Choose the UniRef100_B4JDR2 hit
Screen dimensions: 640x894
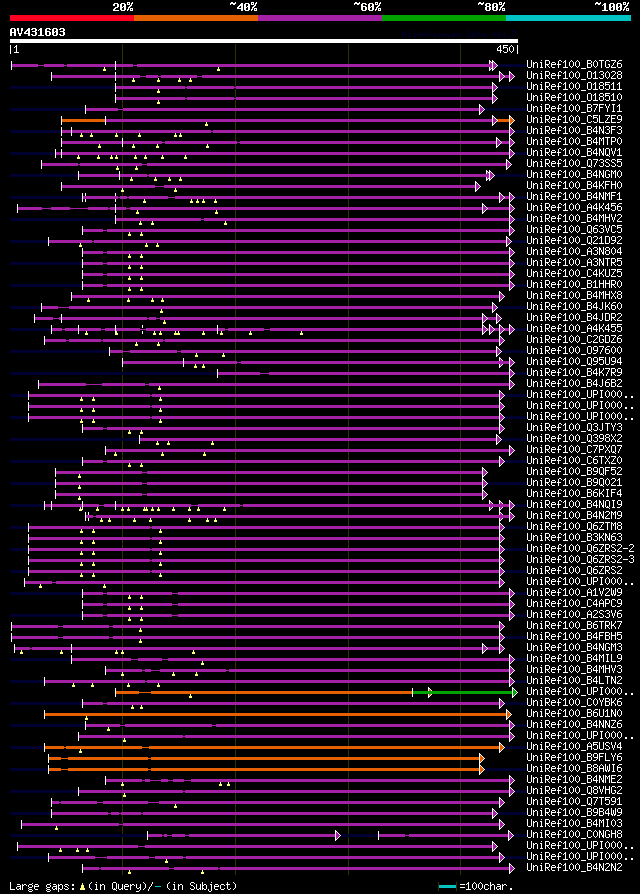[x=574, y=318]
